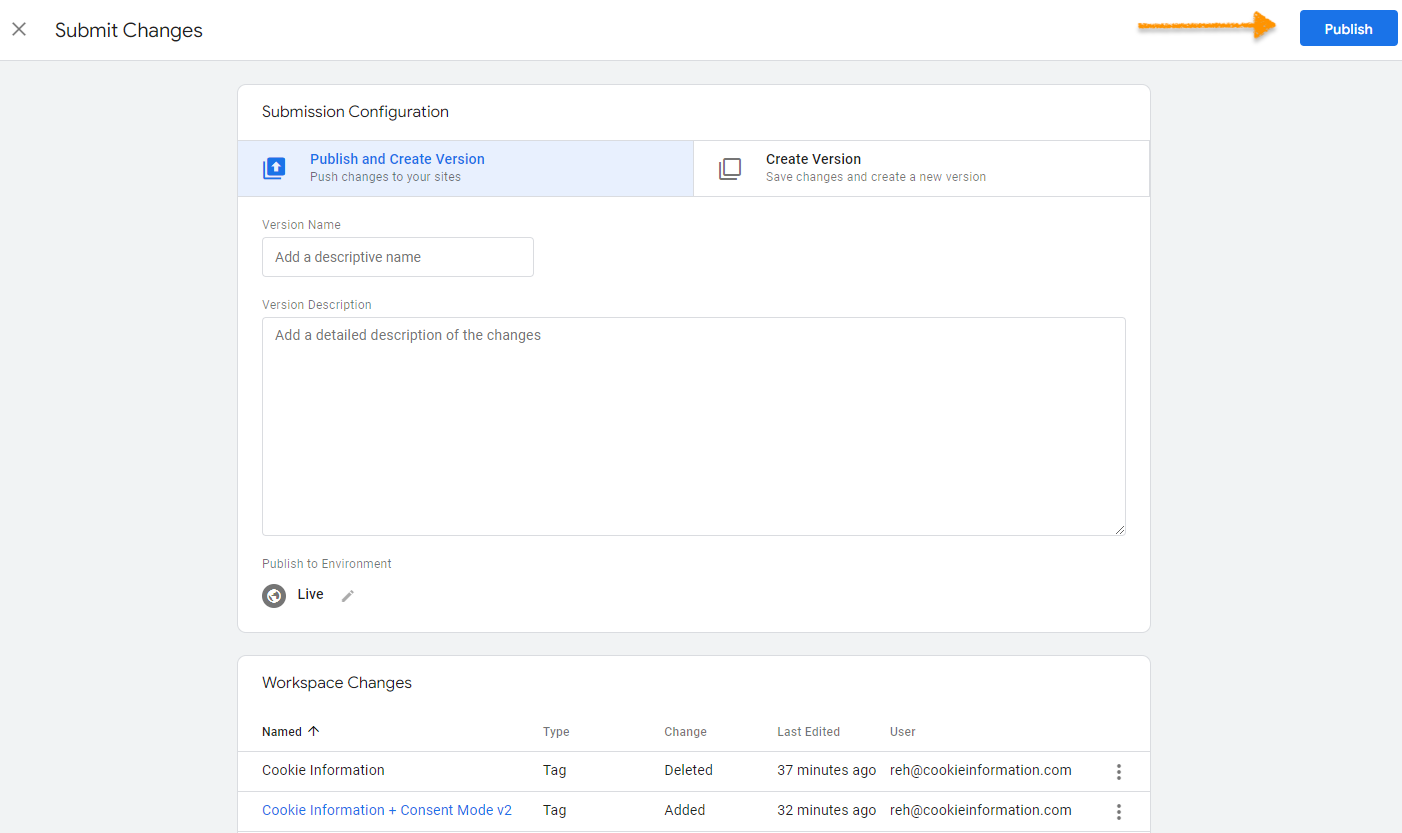Sort changes by the Type column
This screenshot has width=1402, height=833.
click(555, 731)
